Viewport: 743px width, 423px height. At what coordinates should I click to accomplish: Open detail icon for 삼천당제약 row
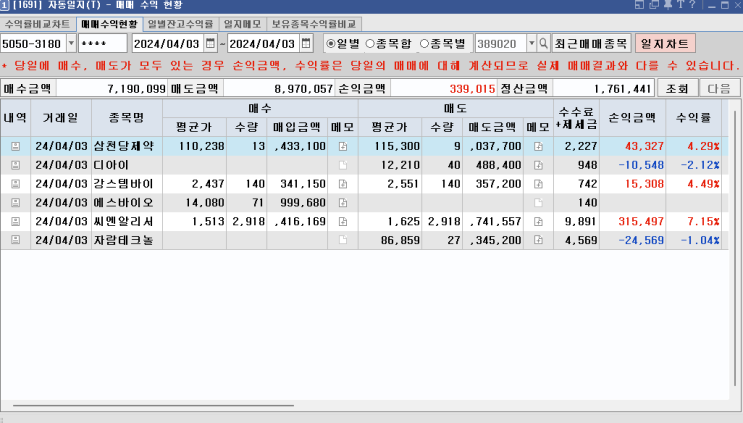coord(16,146)
